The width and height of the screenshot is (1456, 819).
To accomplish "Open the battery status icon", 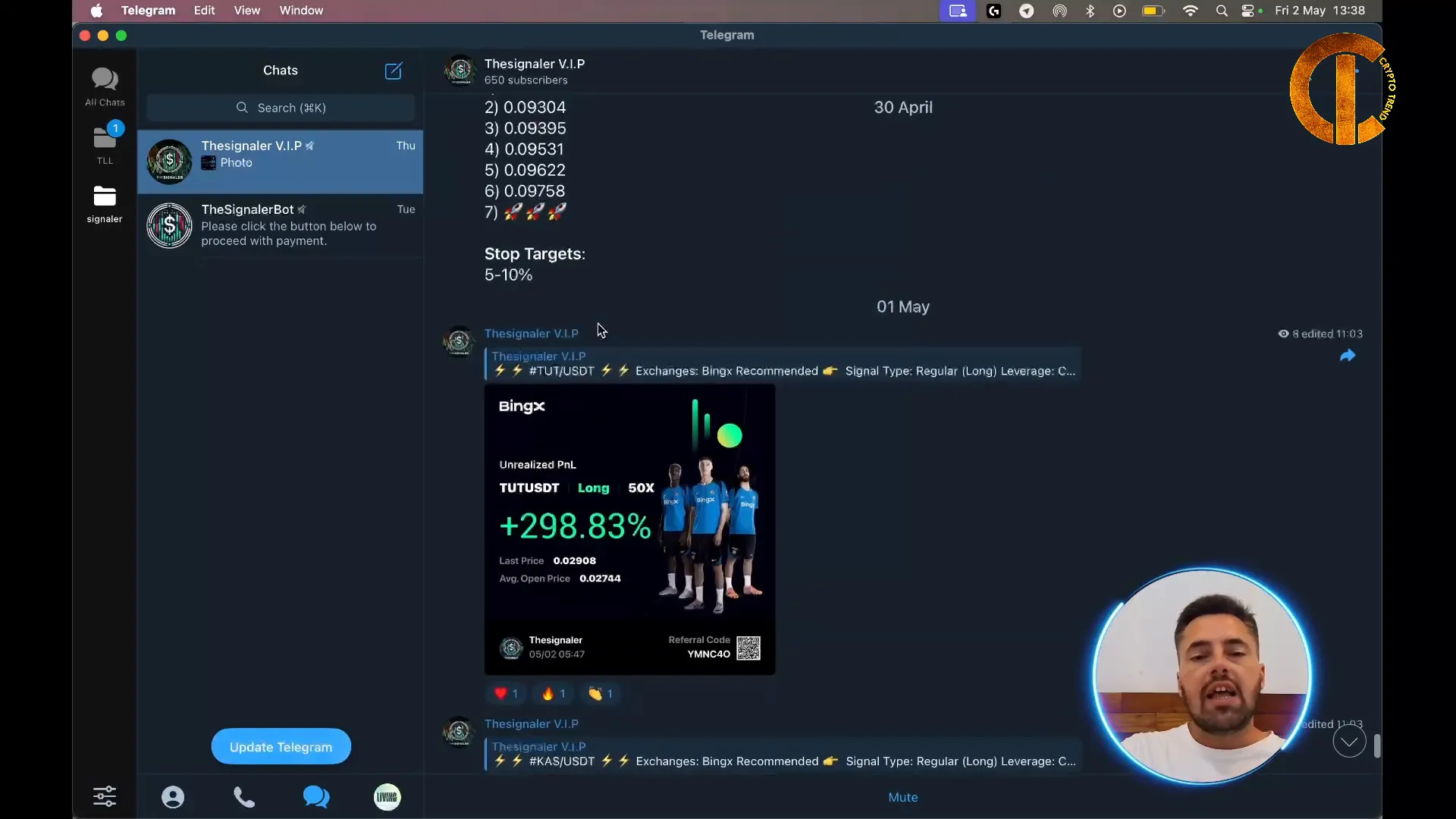I will coord(1153,11).
